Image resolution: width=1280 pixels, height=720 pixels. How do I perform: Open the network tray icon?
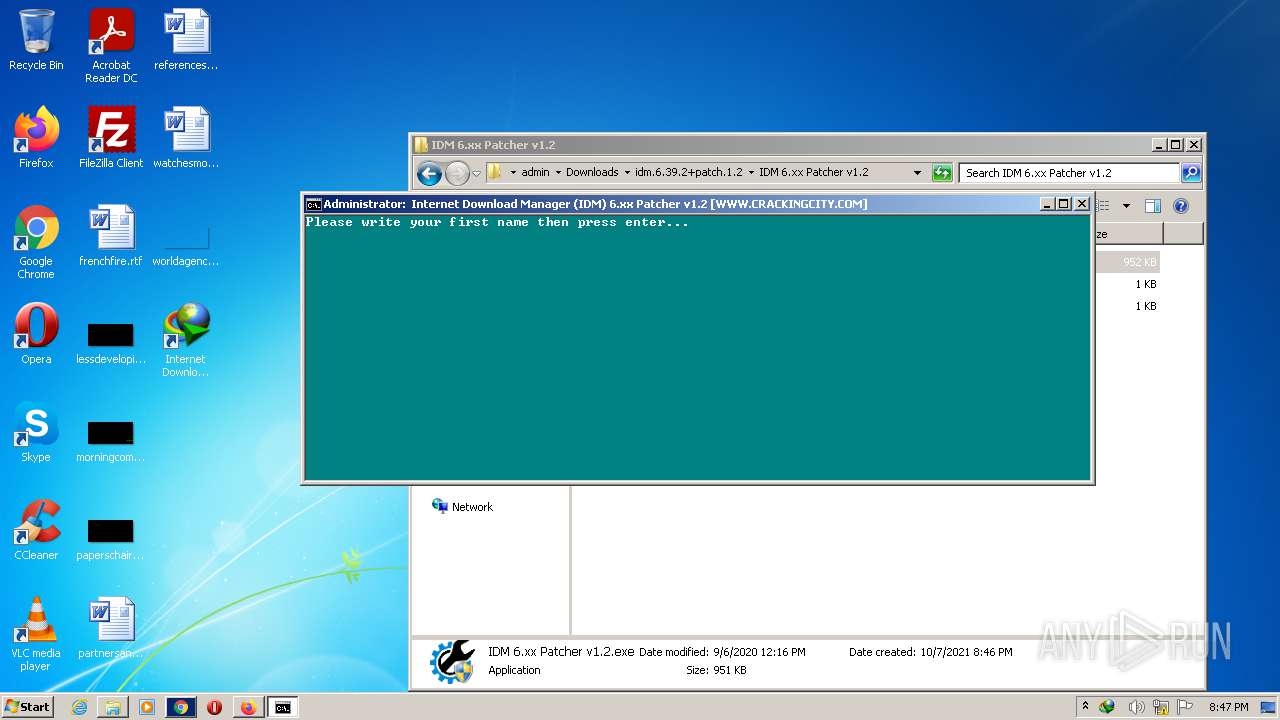1161,707
